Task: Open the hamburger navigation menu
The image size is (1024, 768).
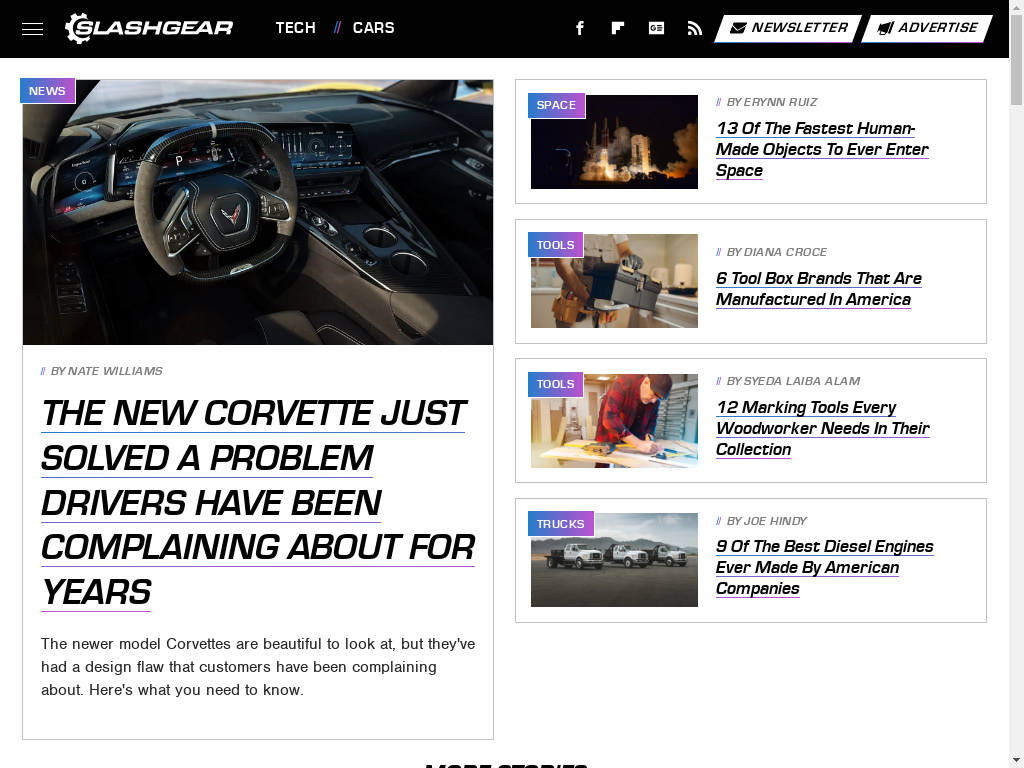Action: (33, 29)
